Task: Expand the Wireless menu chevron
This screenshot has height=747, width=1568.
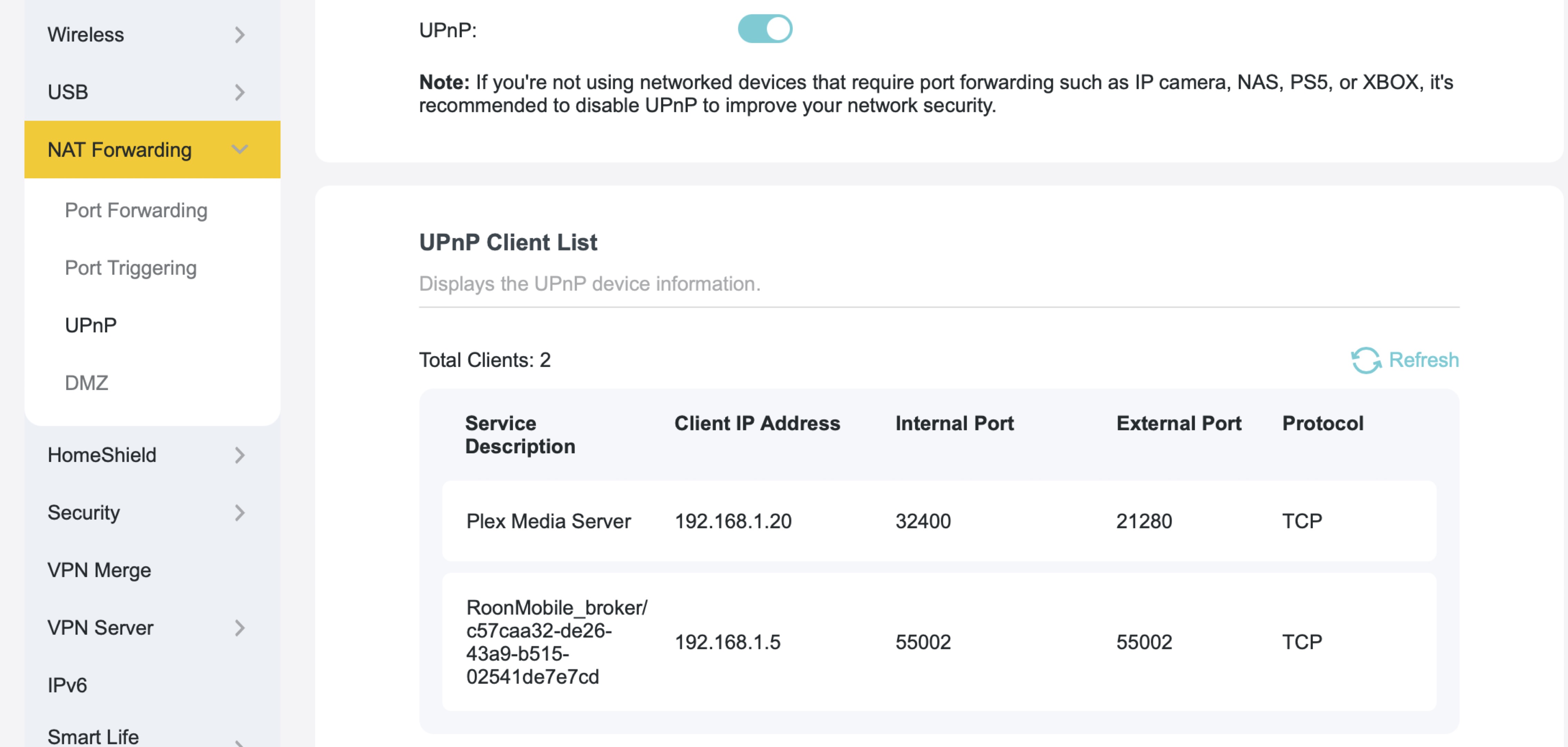Action: click(240, 35)
